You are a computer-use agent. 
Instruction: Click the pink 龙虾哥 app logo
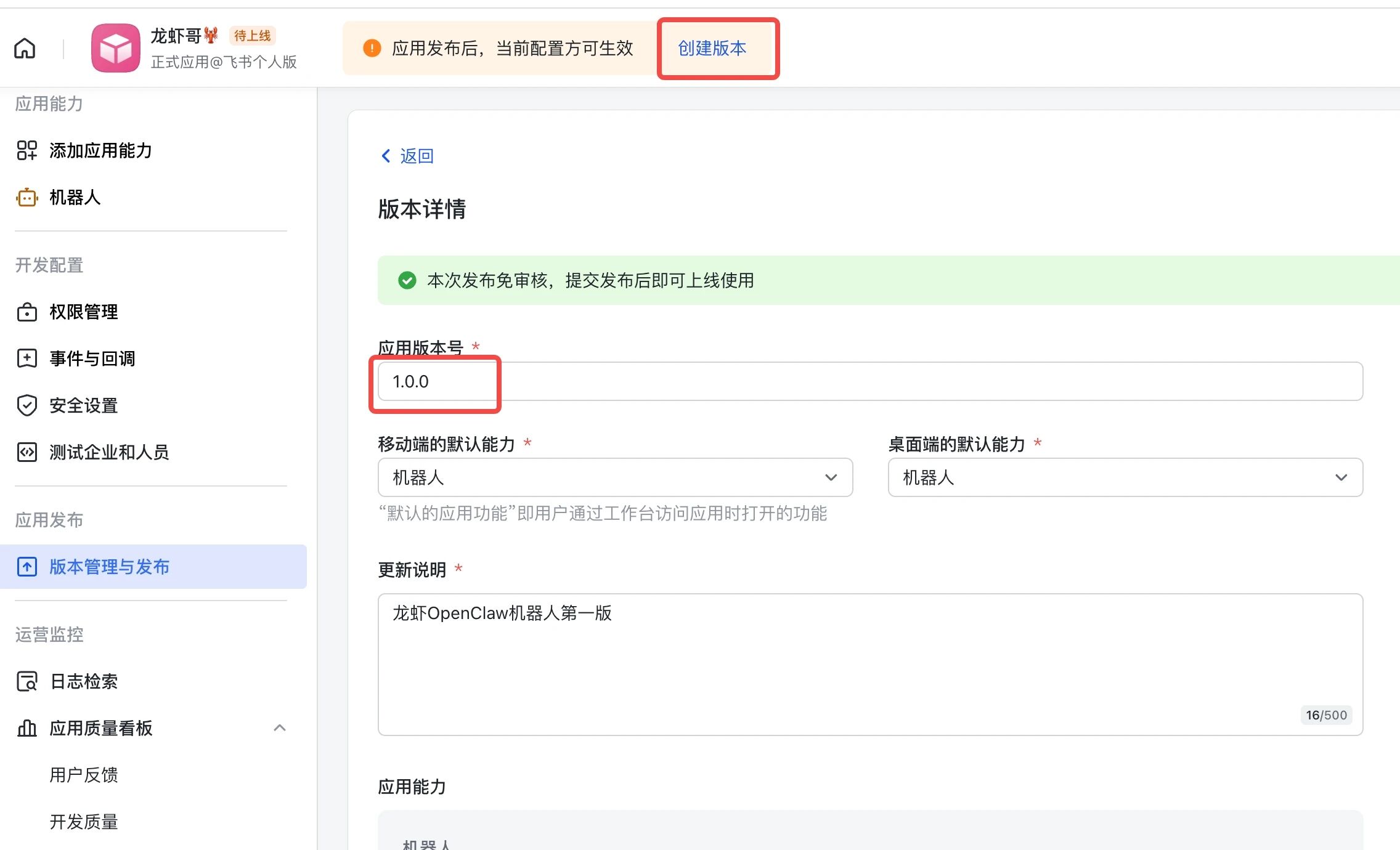pos(116,48)
